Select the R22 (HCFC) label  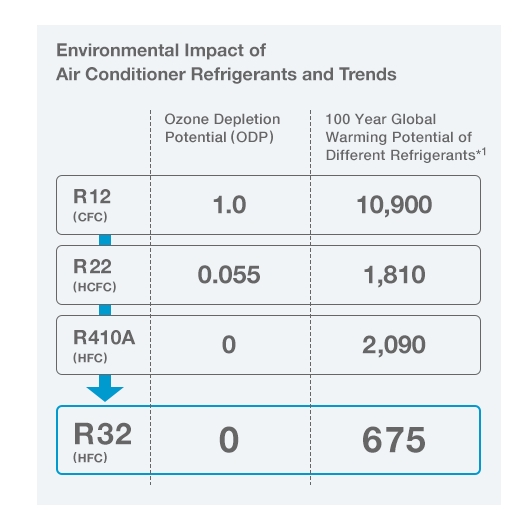(x=95, y=275)
